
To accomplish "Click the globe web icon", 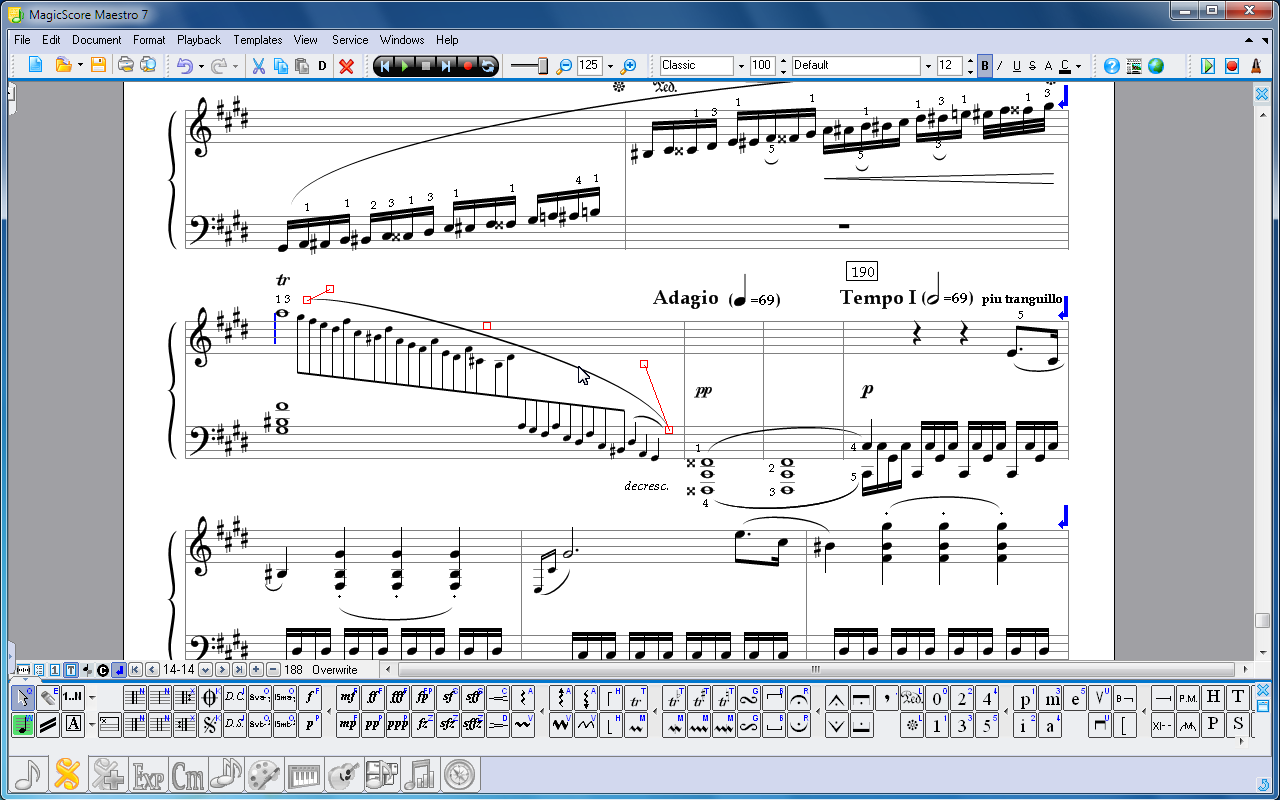I will pyautogui.click(x=1156, y=66).
